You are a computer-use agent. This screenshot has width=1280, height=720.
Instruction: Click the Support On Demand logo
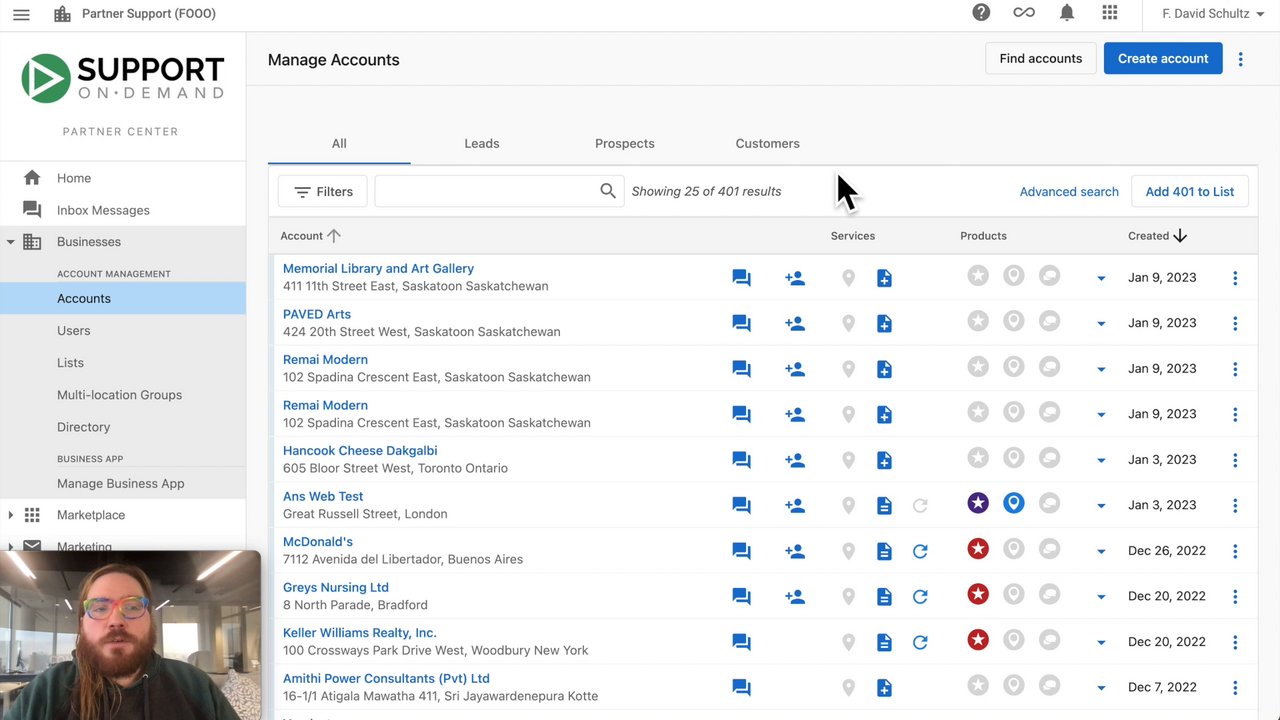(x=122, y=78)
